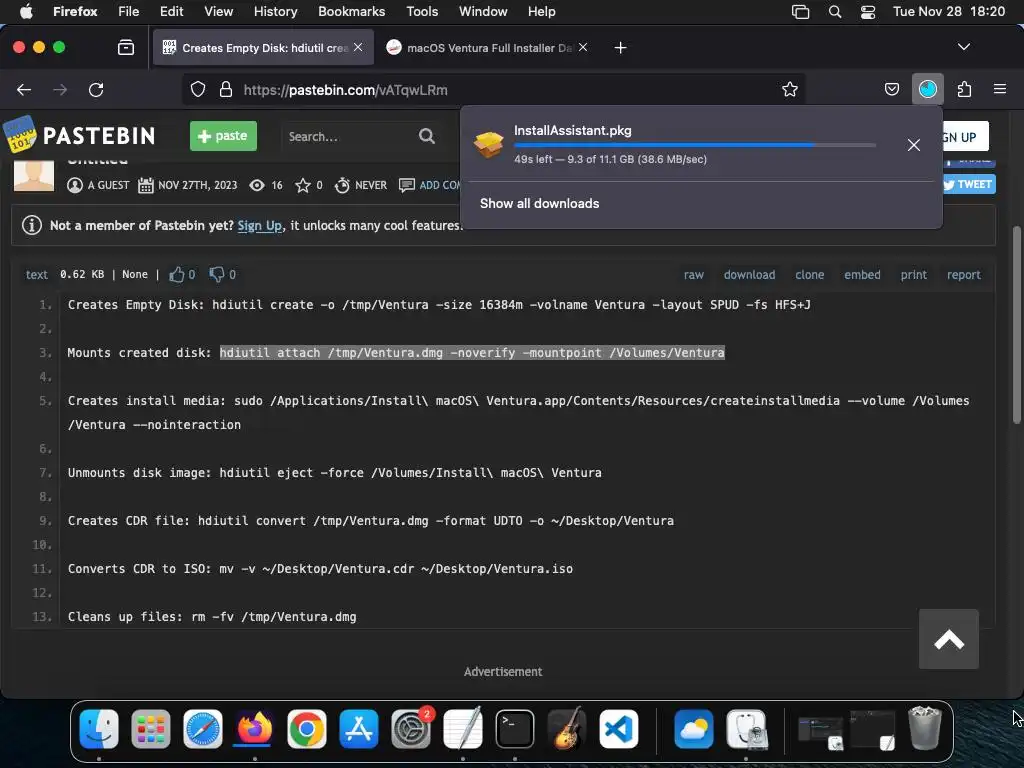
Task: Open Firefox View from the tab bar
Action: tap(126, 48)
